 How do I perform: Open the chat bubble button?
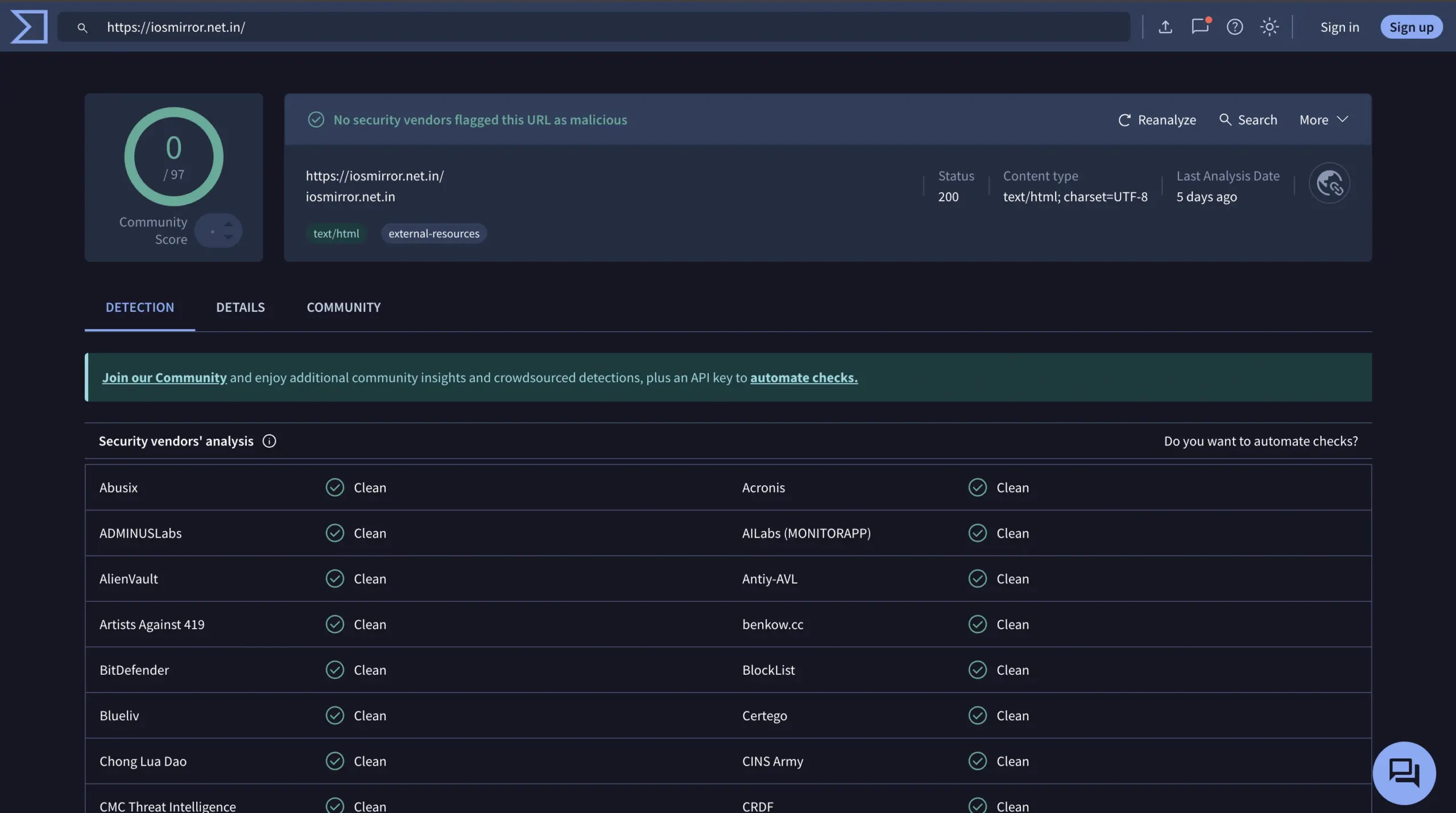point(1404,773)
